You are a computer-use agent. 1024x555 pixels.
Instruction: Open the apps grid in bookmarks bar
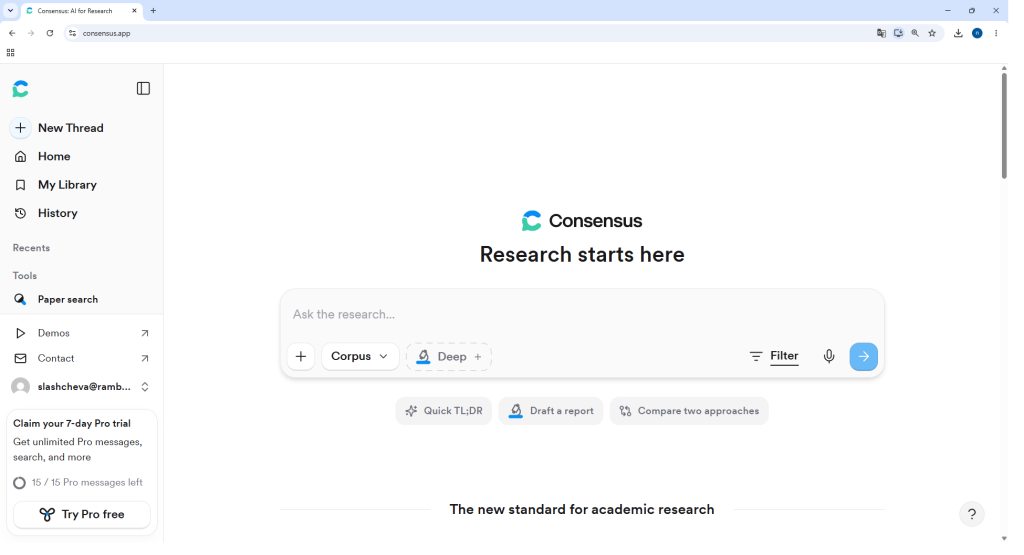tap(10, 53)
